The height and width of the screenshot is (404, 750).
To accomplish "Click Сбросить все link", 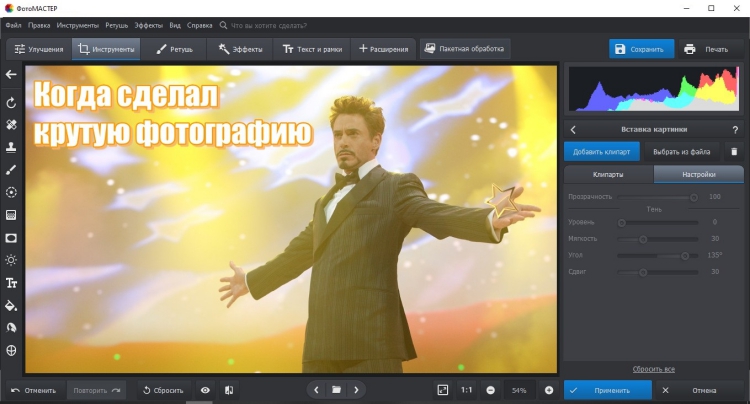I will click(x=653, y=369).
